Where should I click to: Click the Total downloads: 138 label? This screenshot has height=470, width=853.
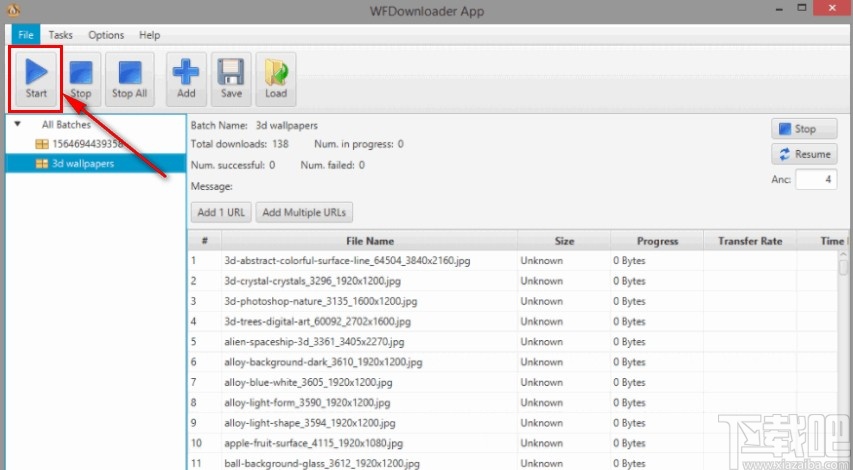(239, 144)
